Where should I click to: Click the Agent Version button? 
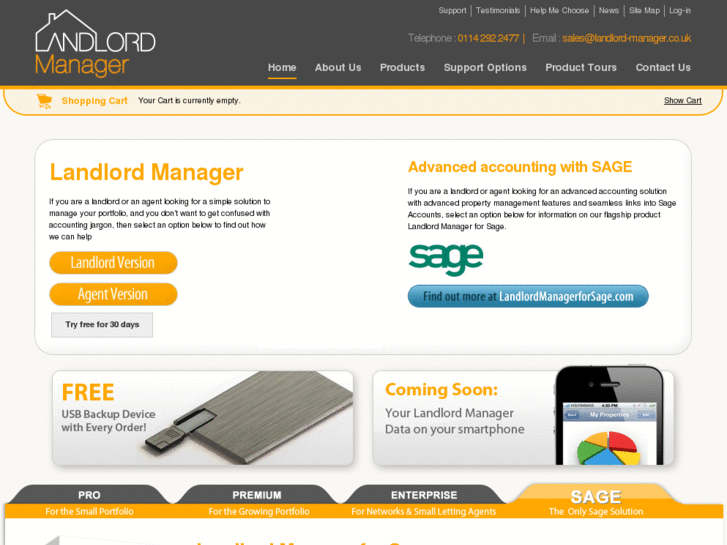pyautogui.click(x=113, y=295)
